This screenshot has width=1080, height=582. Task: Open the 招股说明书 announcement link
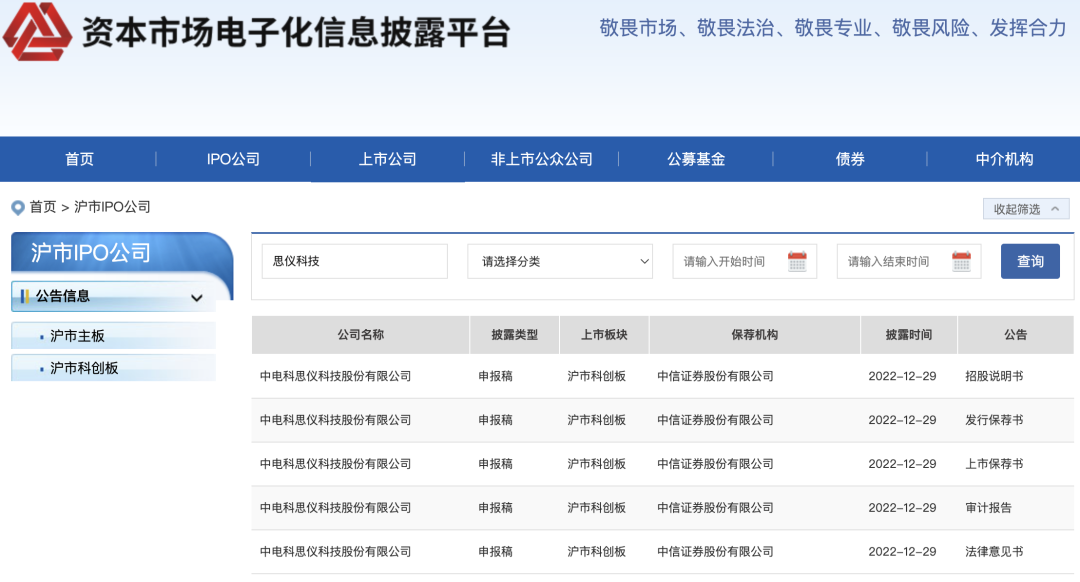[994, 376]
